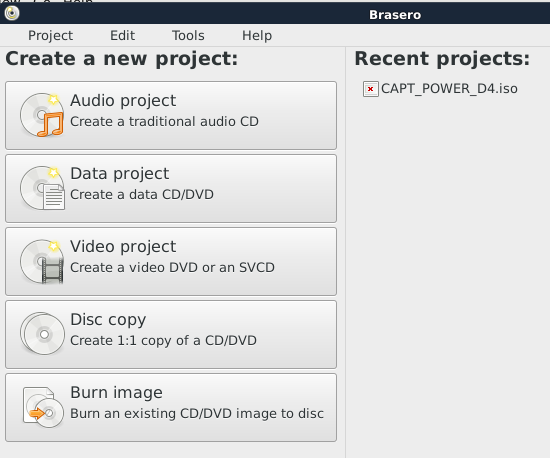The height and width of the screenshot is (458, 550).
Task: Click 'Create a video DVD or an SVCD' text
Action: tap(172, 267)
